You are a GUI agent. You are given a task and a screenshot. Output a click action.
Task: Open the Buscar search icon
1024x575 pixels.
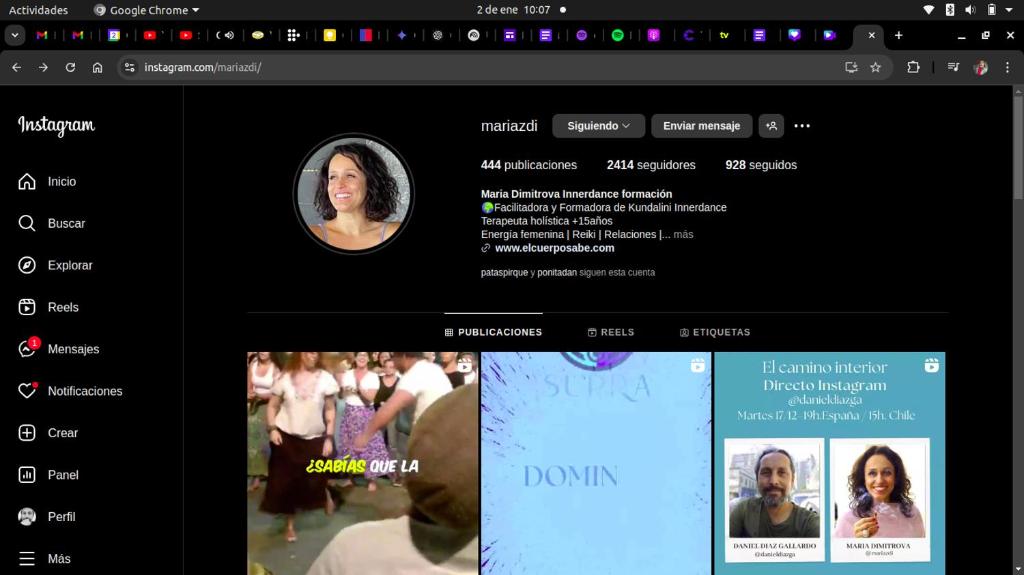click(27, 223)
